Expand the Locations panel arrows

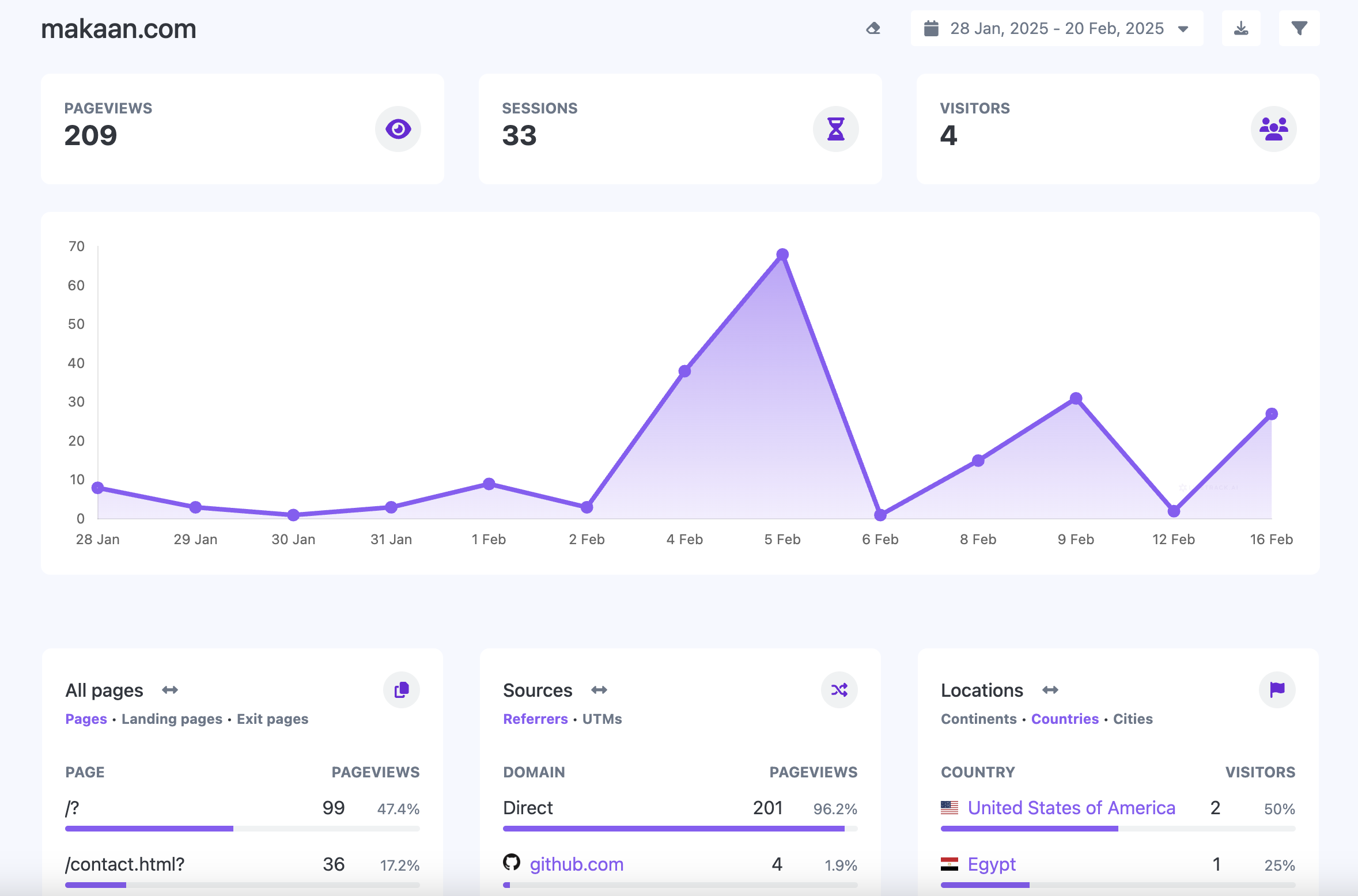(x=1050, y=690)
